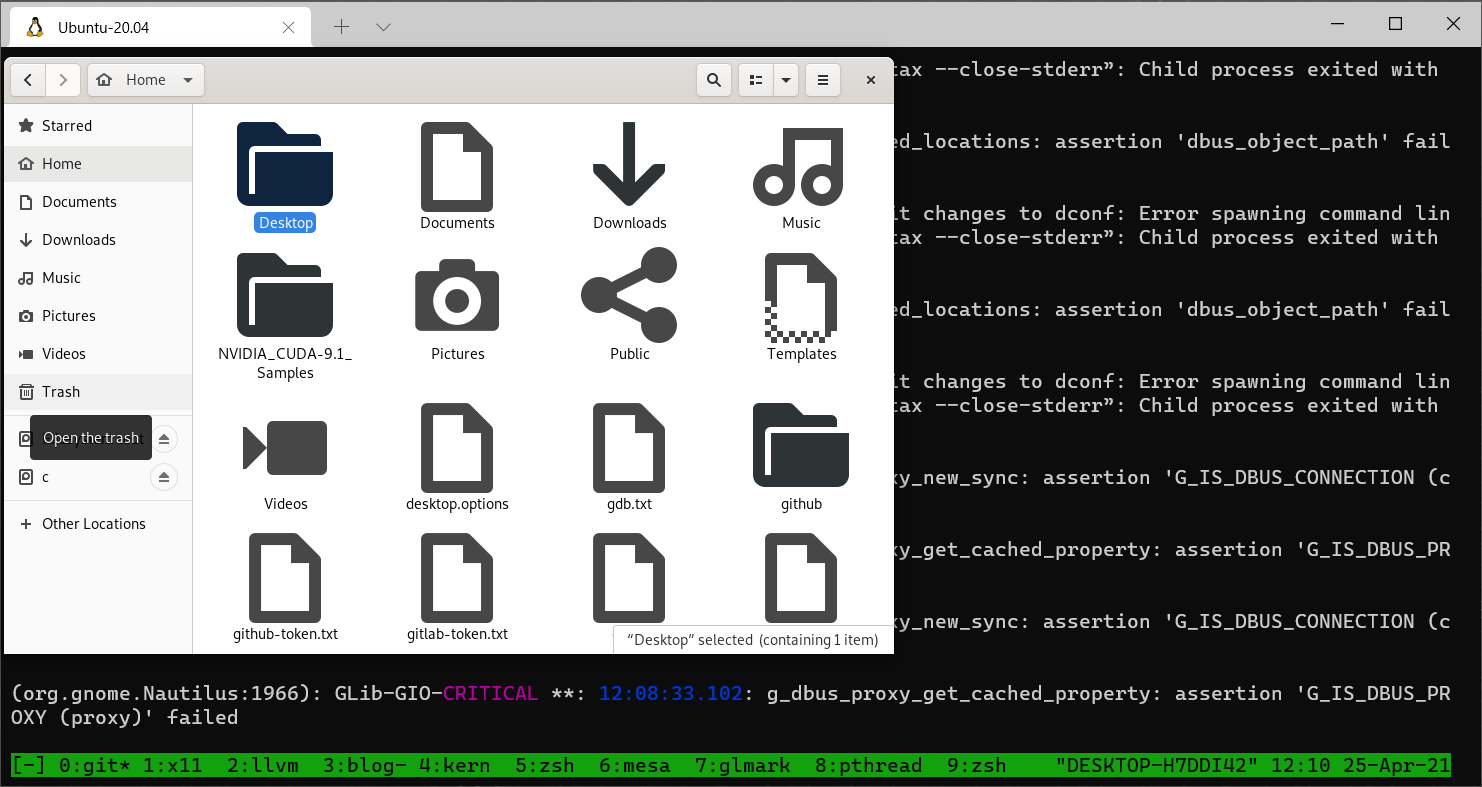Maximize the Windows Terminal window

pos(1395,24)
